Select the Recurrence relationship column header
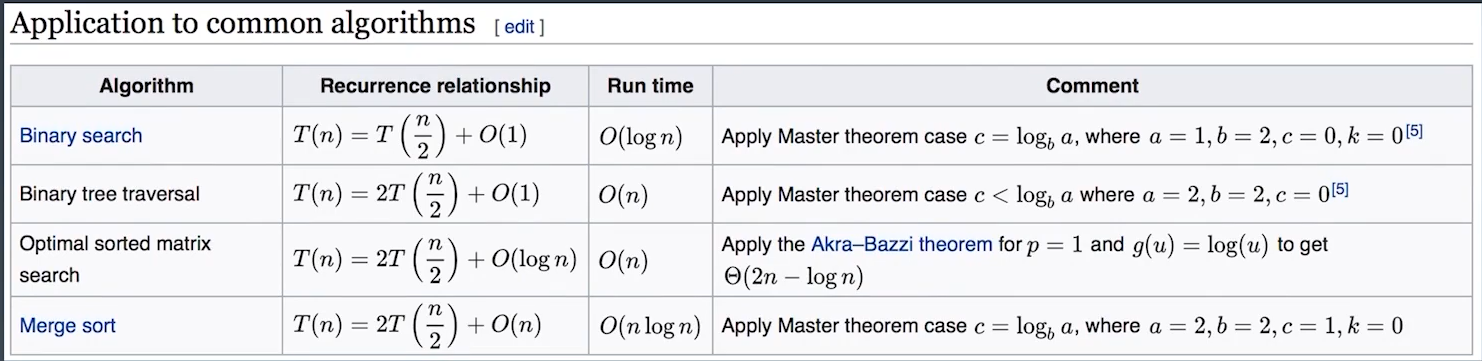This screenshot has height=361, width=1482. [435, 86]
